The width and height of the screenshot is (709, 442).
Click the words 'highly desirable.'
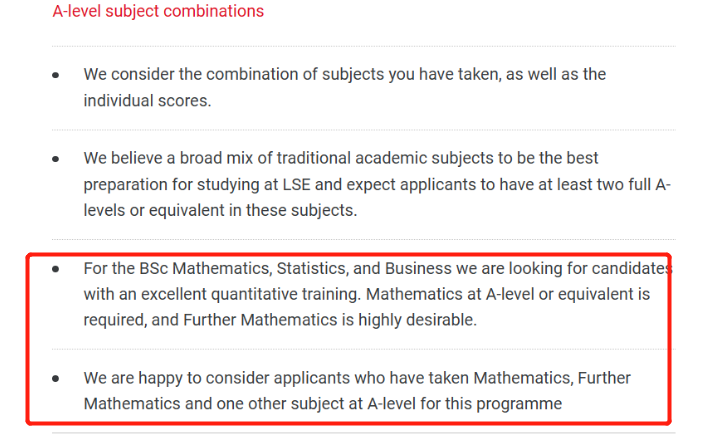tap(418, 320)
